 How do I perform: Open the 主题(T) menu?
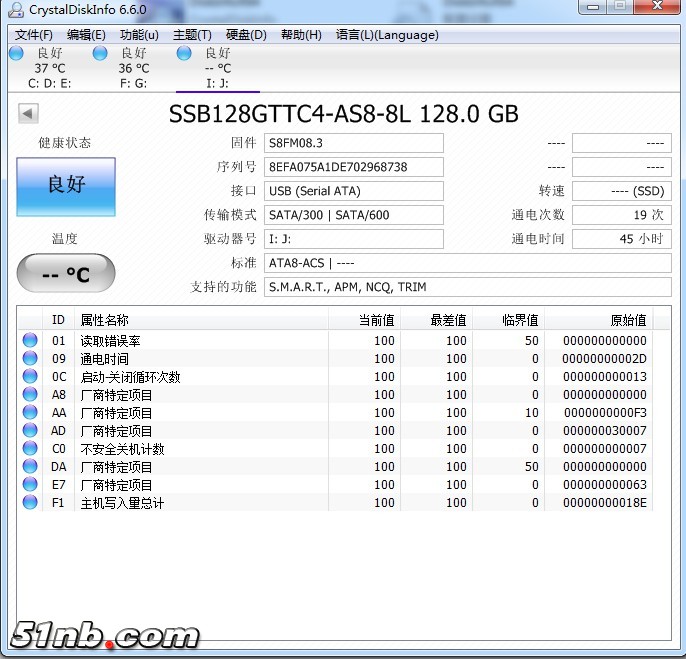pyautogui.click(x=192, y=35)
